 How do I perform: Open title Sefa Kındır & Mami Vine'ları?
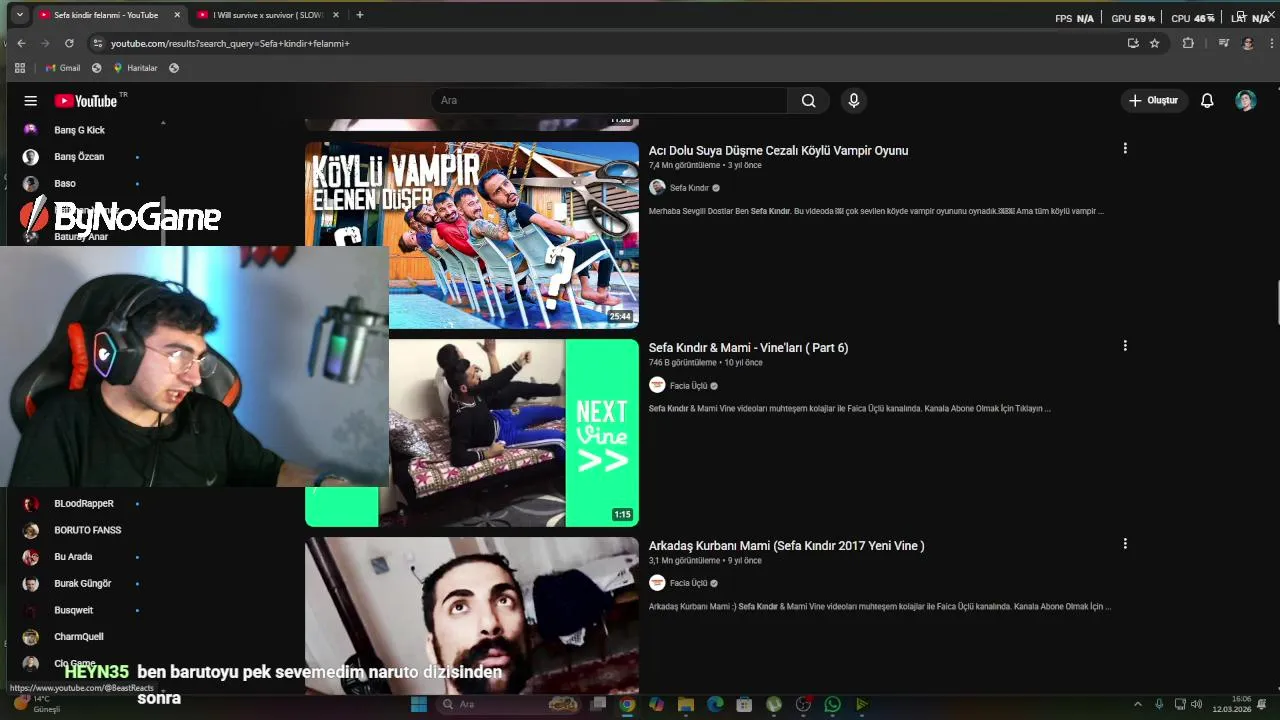pyautogui.click(x=748, y=348)
